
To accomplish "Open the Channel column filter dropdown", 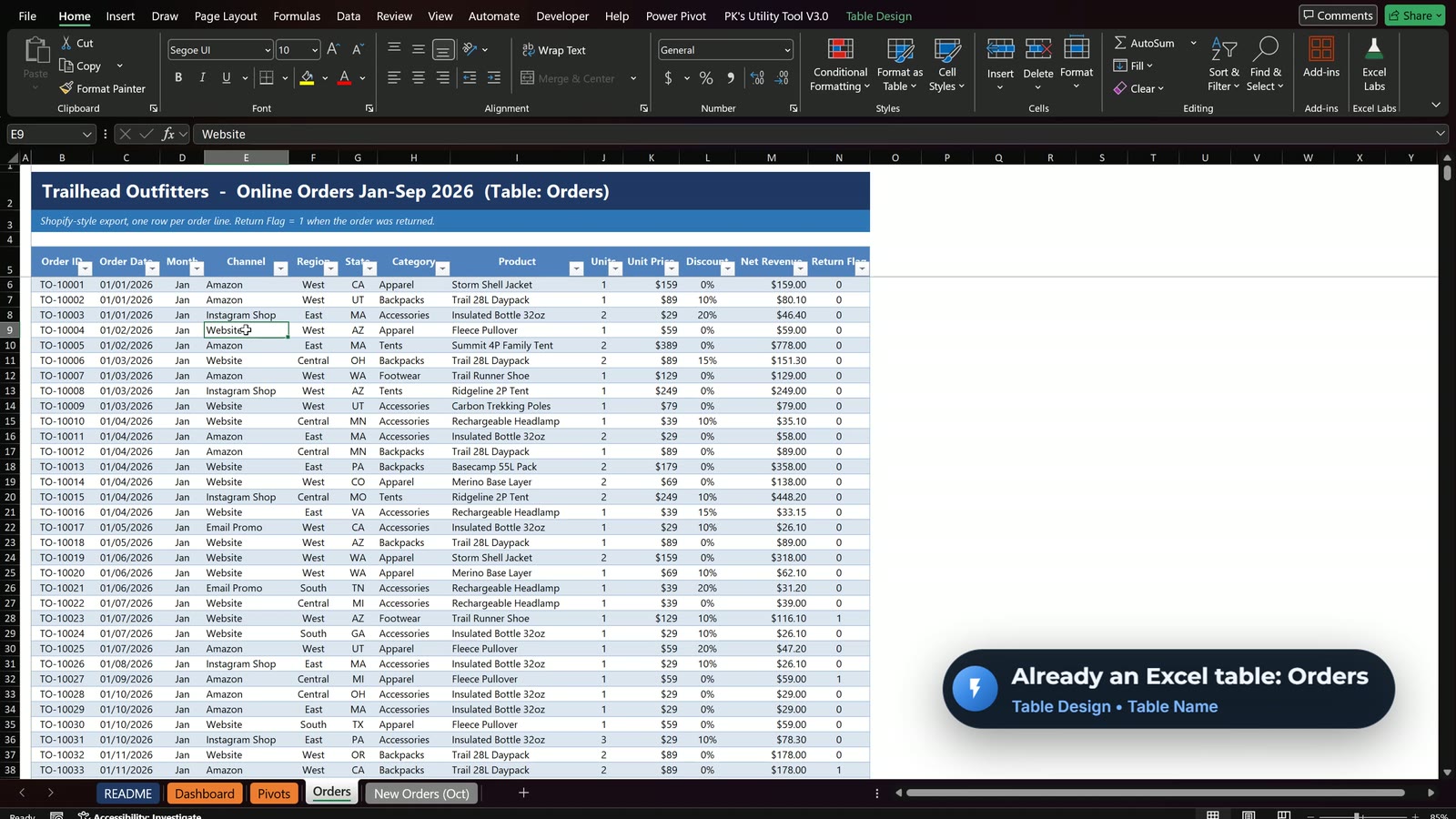I will tap(280, 268).
